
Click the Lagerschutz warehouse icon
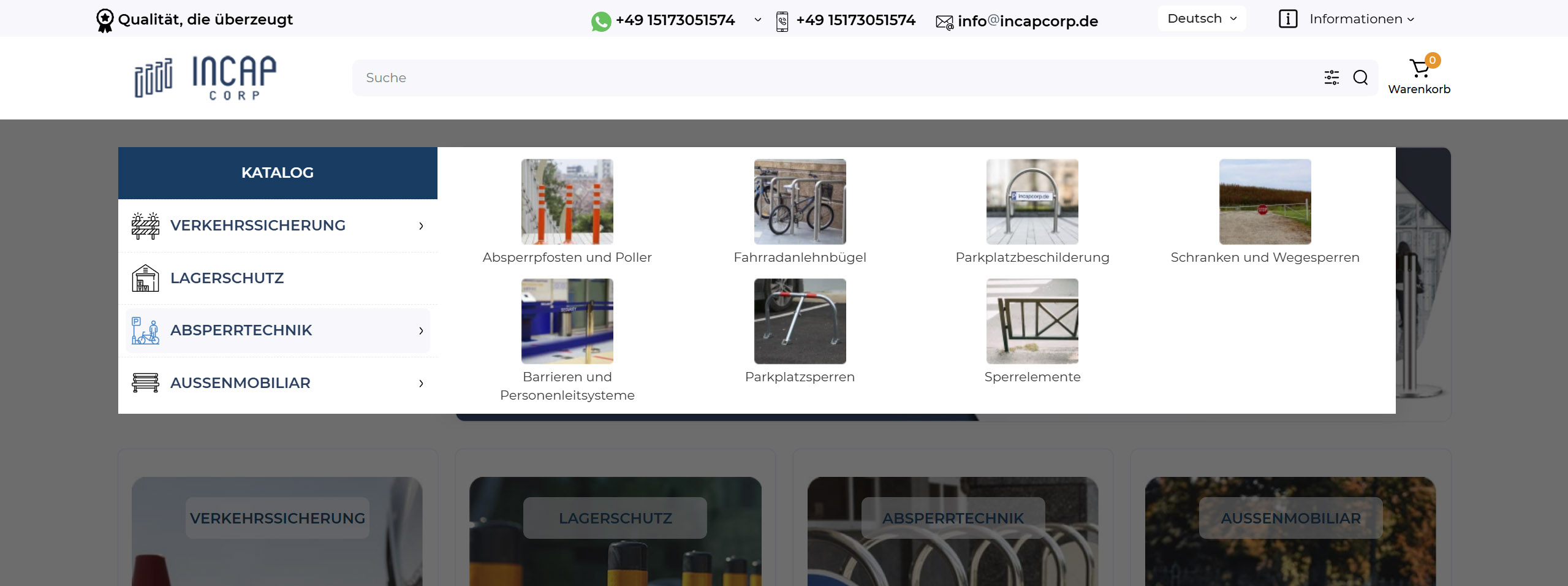click(145, 278)
